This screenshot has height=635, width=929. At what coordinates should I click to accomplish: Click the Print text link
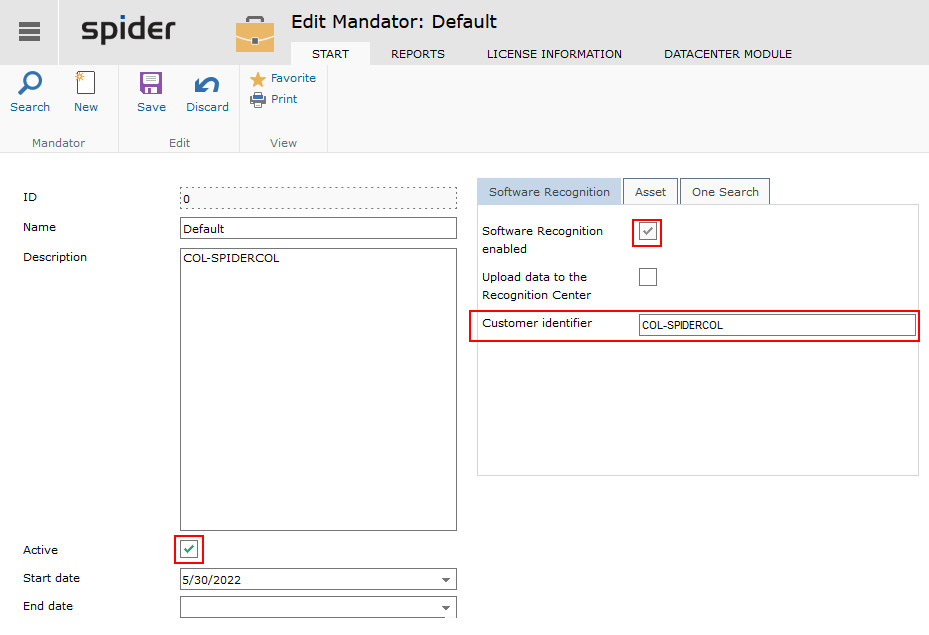click(284, 99)
